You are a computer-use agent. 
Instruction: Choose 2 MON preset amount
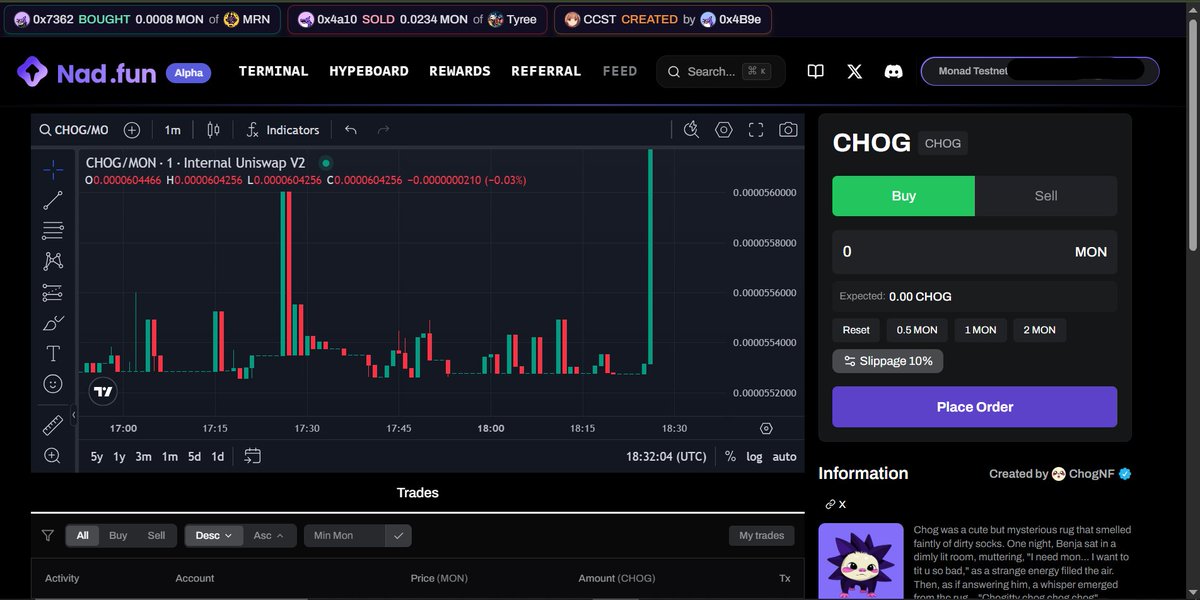(x=1039, y=330)
